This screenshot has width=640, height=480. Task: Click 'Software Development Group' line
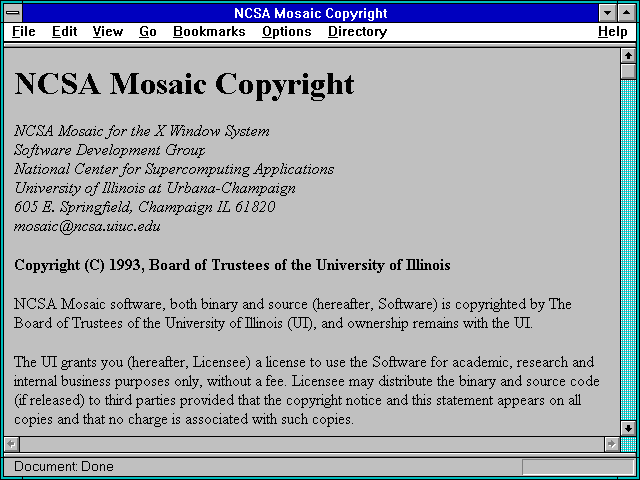[109, 150]
